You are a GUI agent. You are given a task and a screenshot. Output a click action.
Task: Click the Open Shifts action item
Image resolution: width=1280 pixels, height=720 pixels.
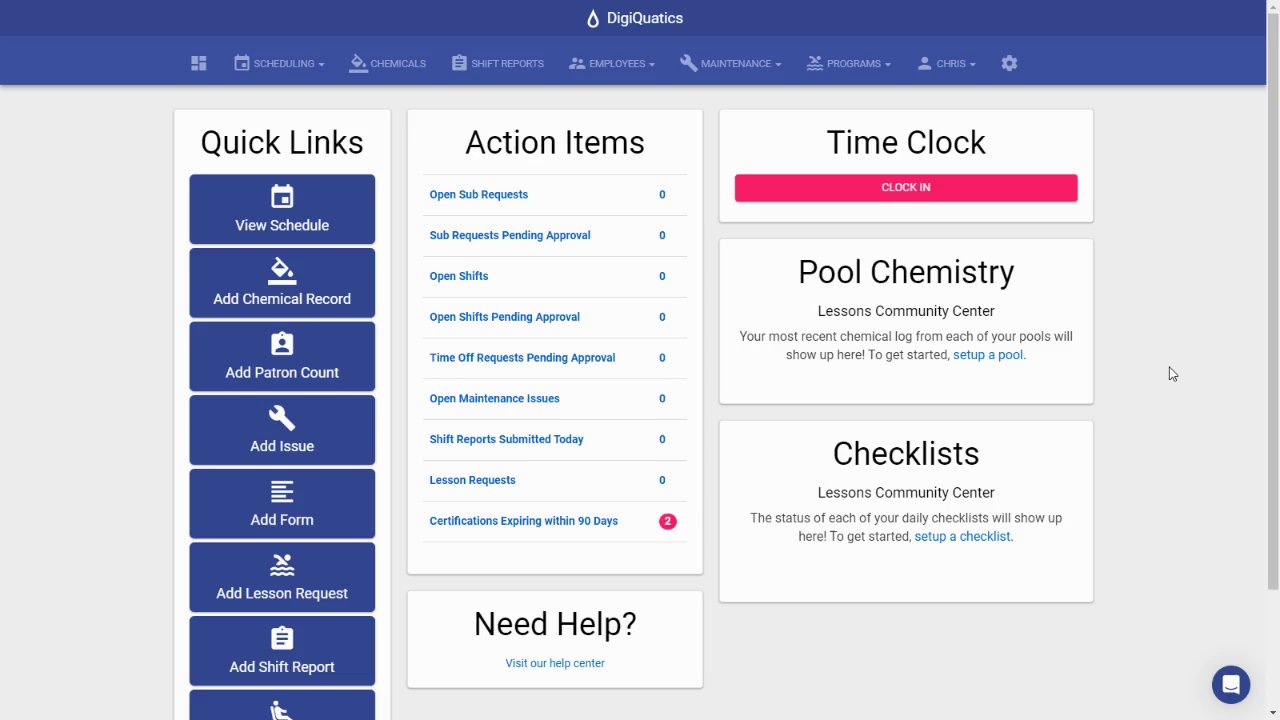[x=459, y=276]
